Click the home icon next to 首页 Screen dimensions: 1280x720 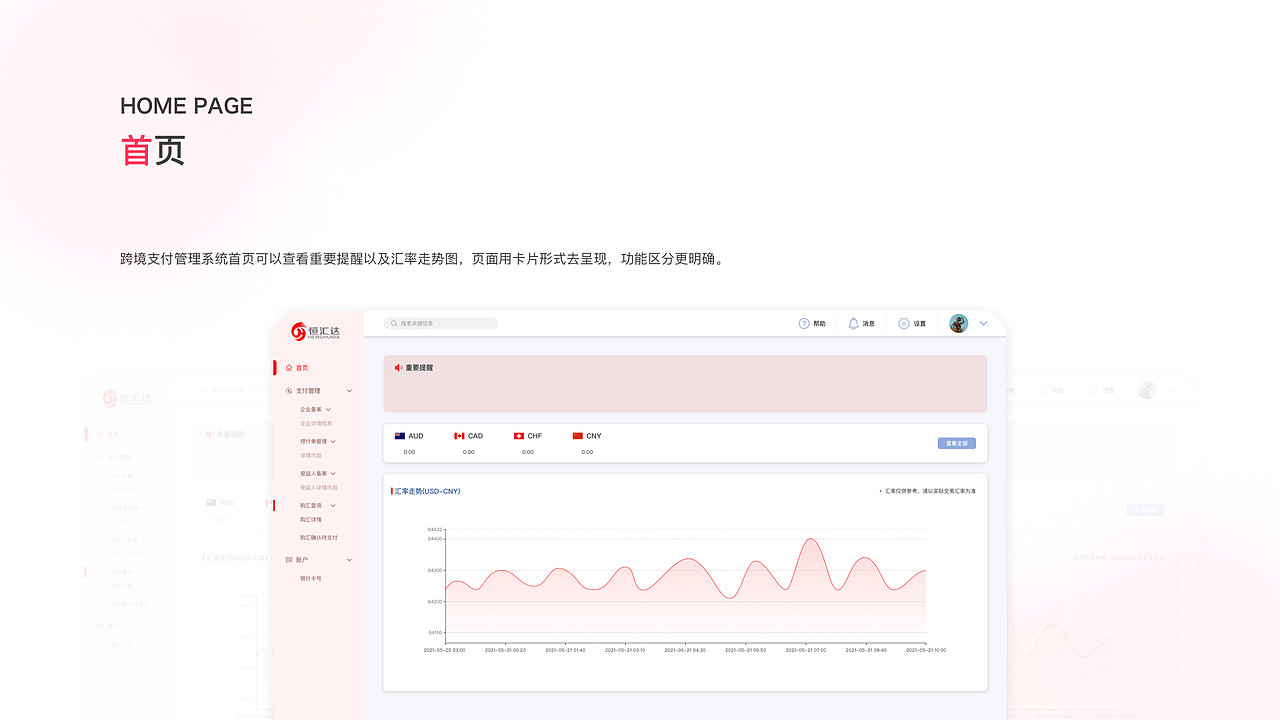[x=289, y=368]
